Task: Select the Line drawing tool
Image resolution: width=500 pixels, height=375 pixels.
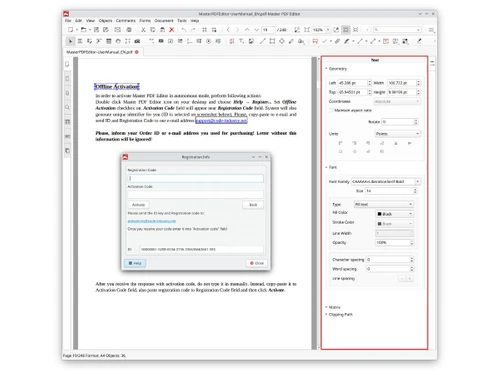Action: (263, 41)
